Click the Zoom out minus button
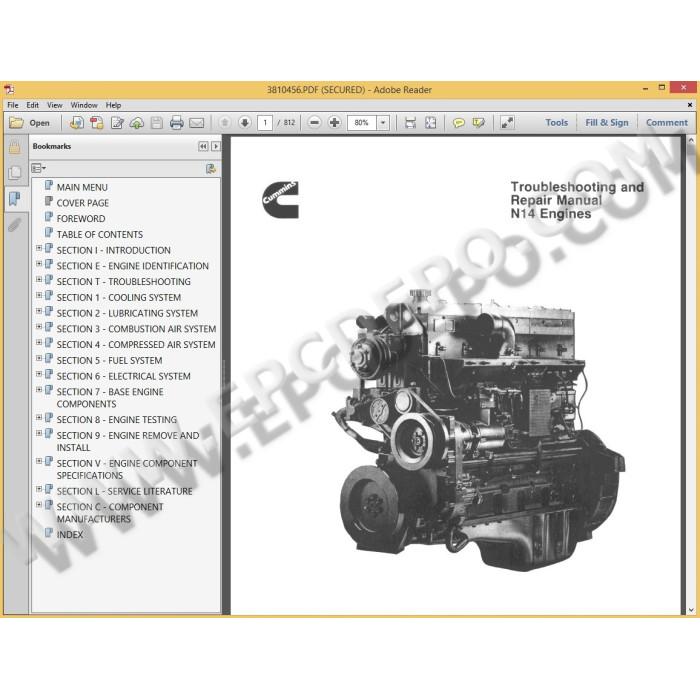This screenshot has height=700, width=700. pos(315,122)
